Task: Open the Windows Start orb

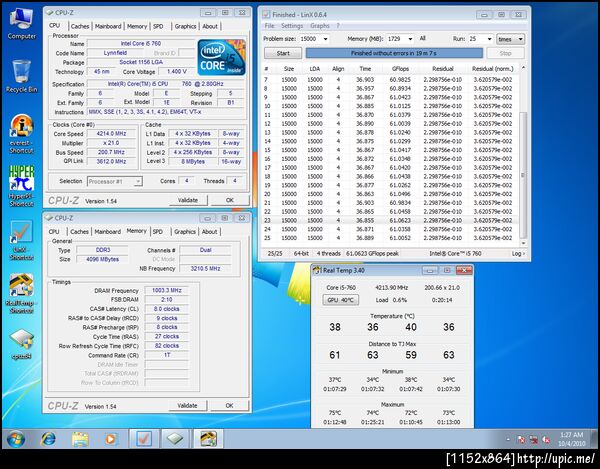Action: (x=16, y=439)
